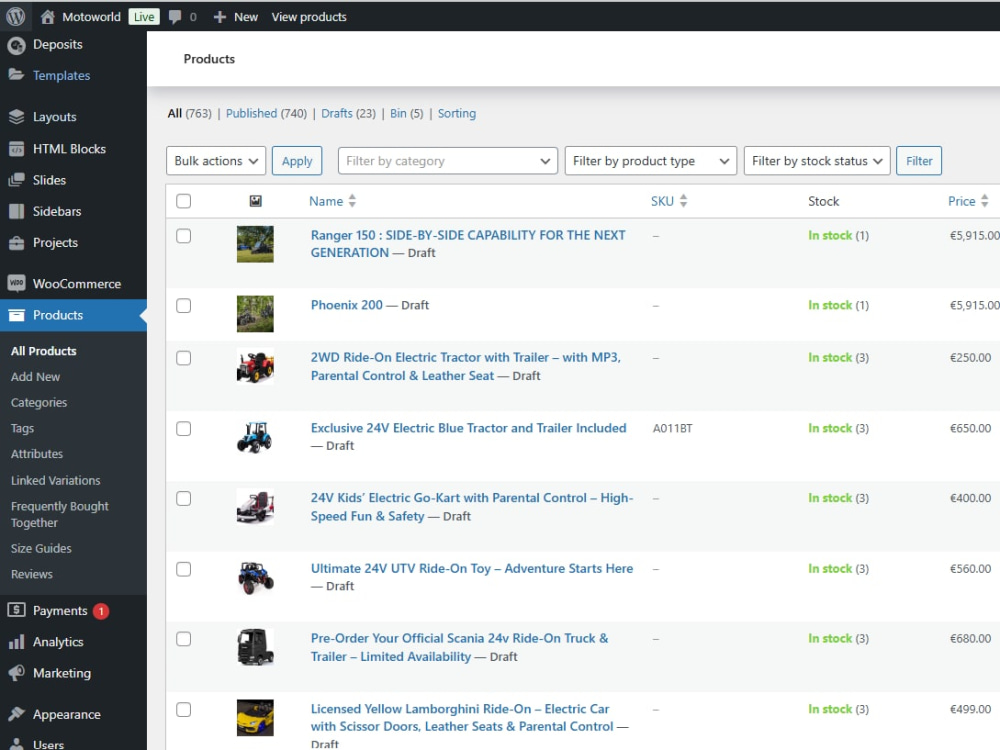Check the Phoenix 200 product checkbox
Viewport: 1000px width, 750px height.
[184, 305]
